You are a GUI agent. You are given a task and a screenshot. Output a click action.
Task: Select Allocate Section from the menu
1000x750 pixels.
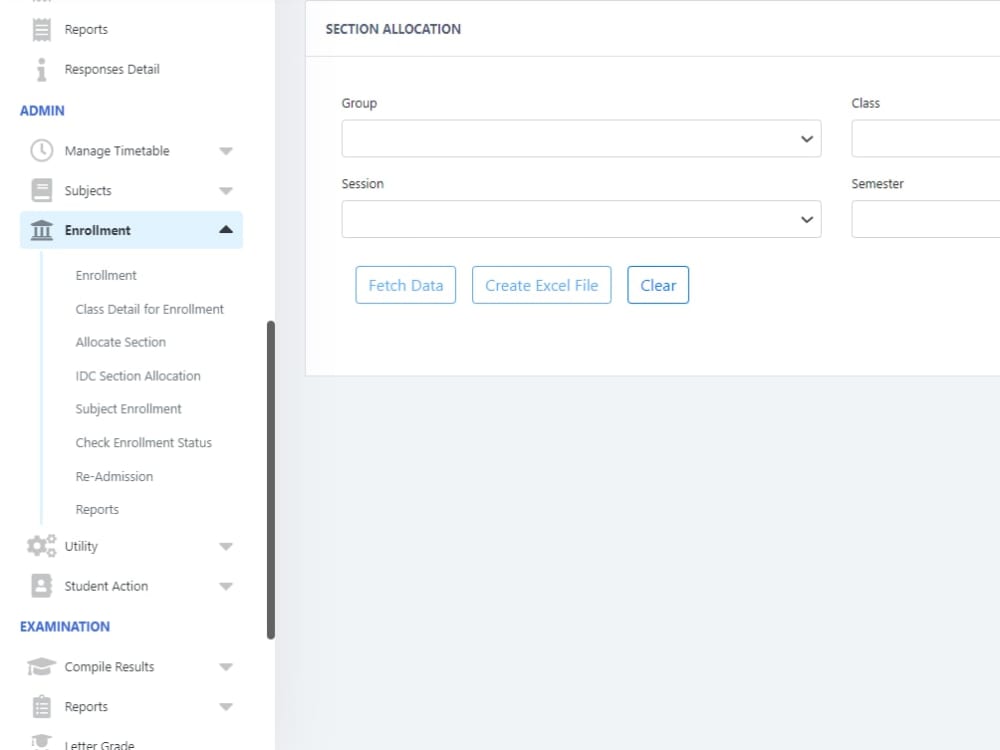(120, 341)
